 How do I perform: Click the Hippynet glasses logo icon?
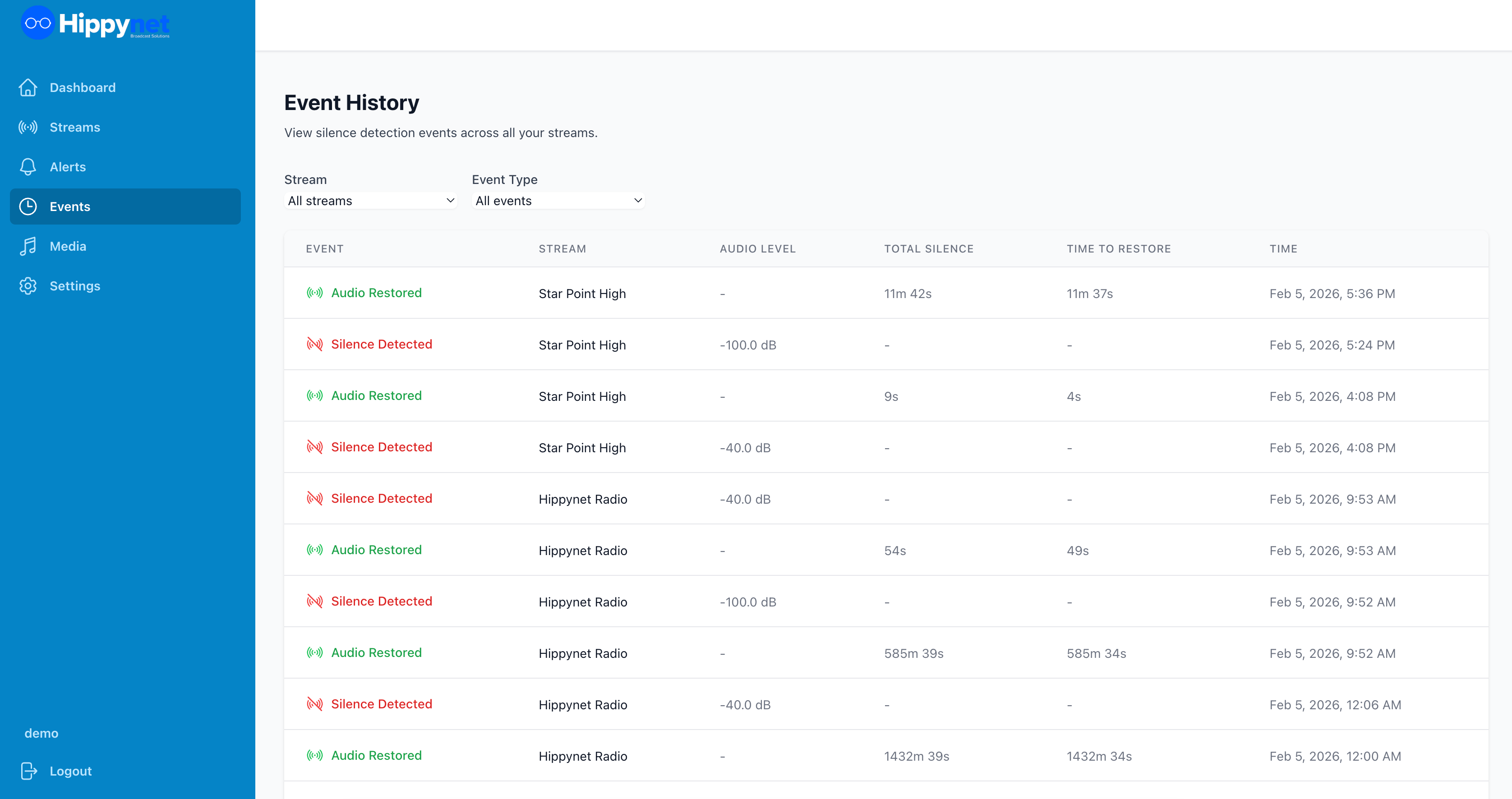point(37,23)
